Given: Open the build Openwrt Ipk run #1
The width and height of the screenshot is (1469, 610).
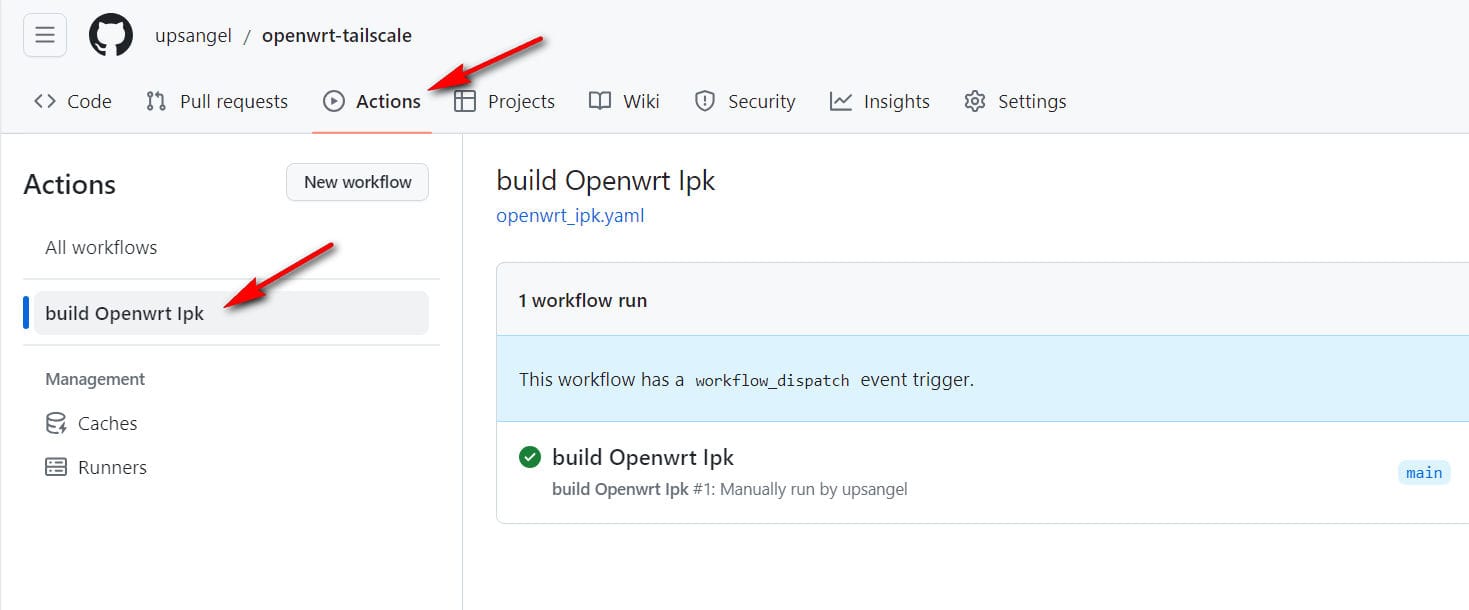Looking at the screenshot, I should pyautogui.click(x=643, y=457).
